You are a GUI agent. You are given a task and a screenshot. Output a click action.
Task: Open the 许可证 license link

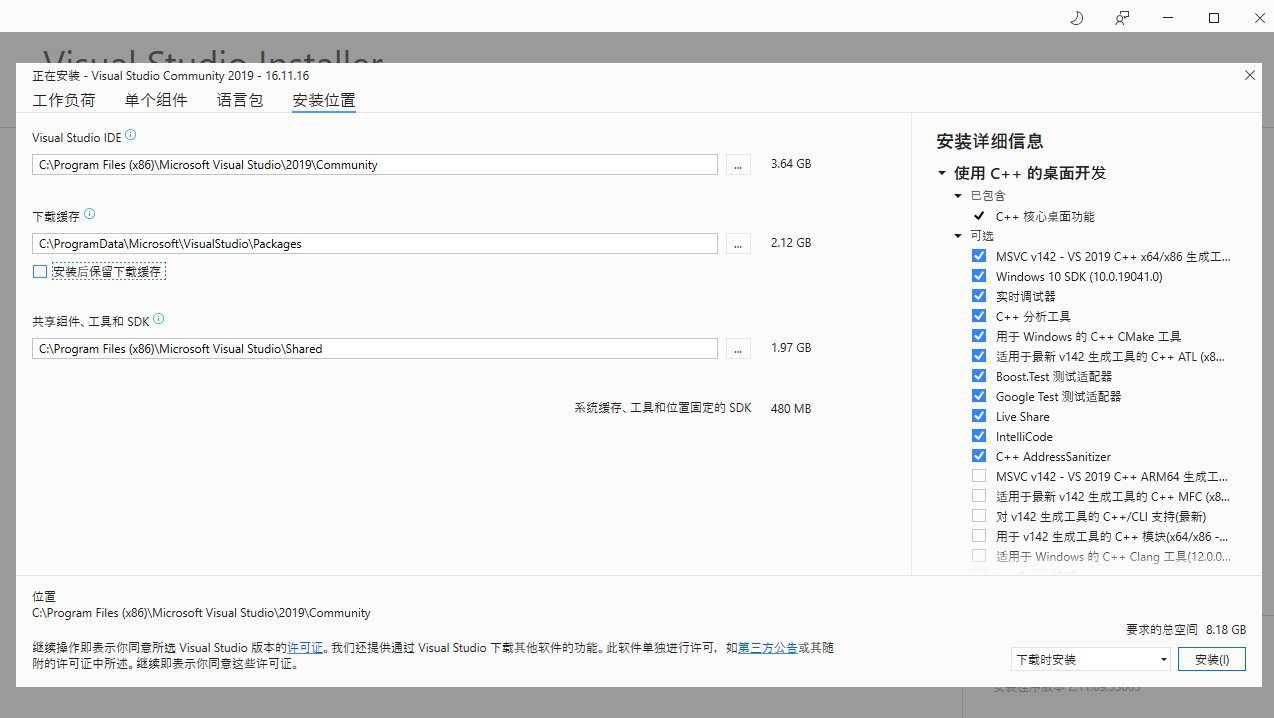(x=305, y=648)
